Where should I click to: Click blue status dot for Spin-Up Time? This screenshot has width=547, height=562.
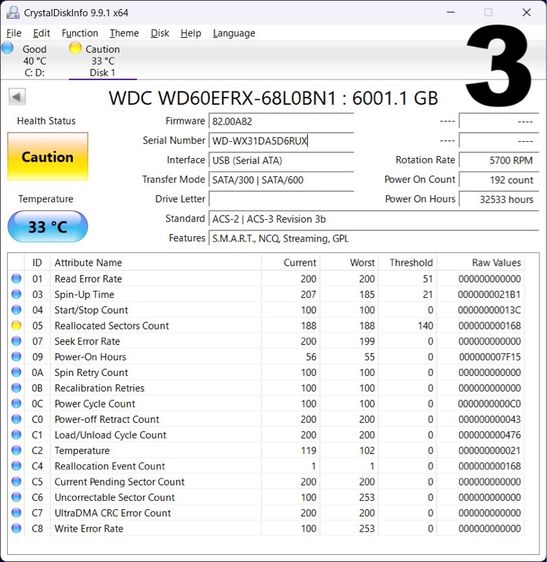16,294
